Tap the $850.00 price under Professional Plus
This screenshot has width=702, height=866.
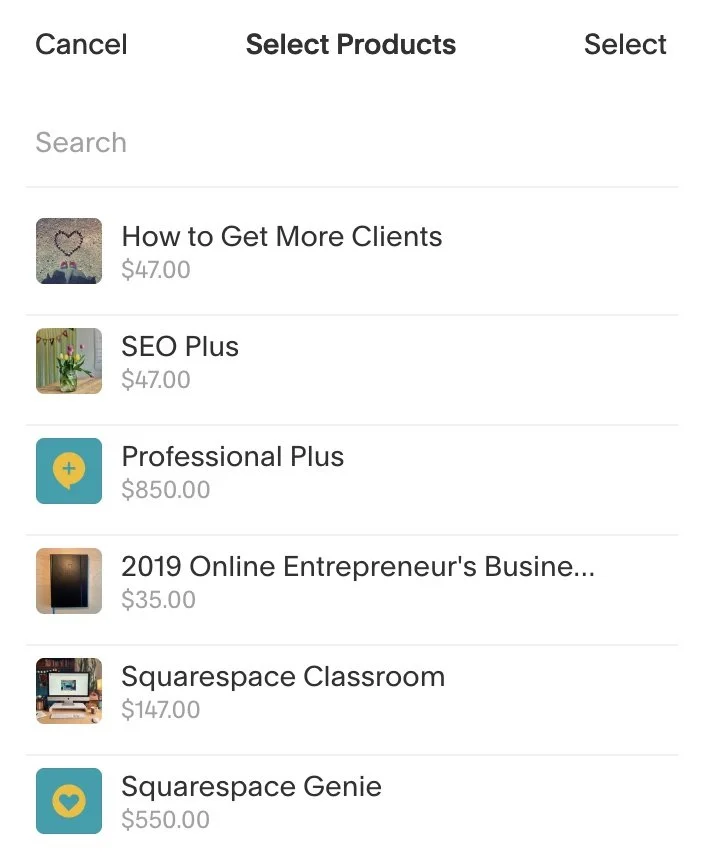pos(166,489)
